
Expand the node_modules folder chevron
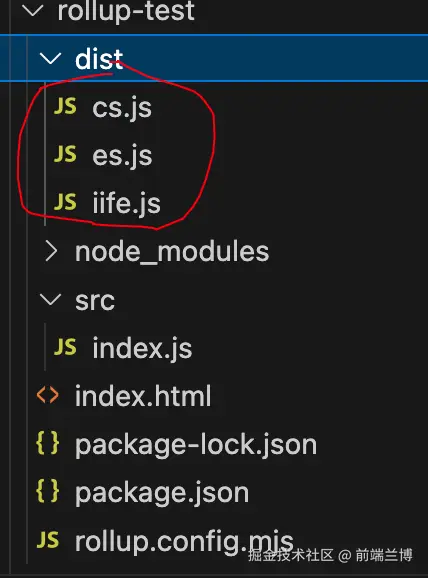[x=51, y=251]
